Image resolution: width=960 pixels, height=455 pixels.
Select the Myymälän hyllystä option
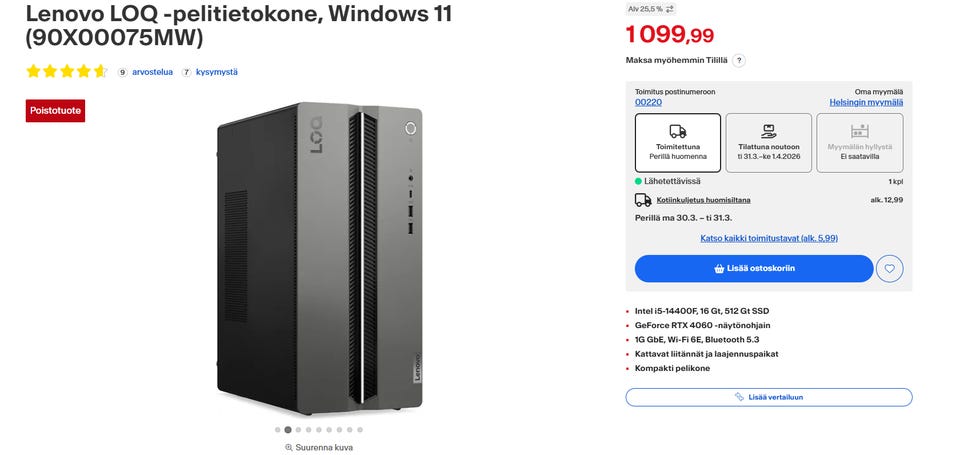859,142
